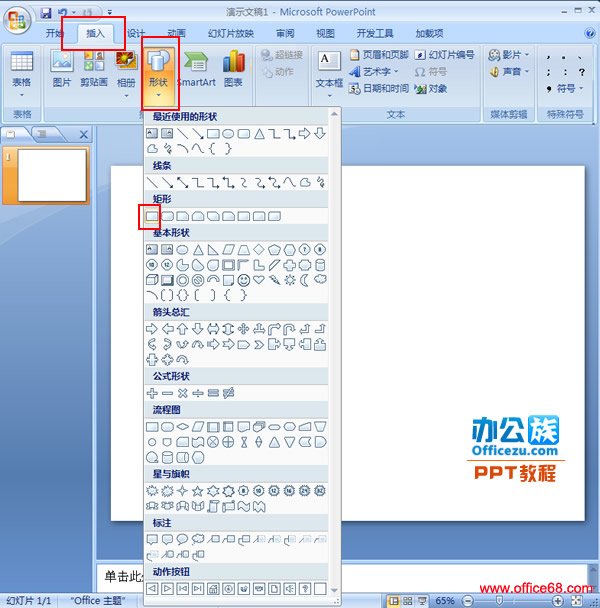
Task: Click the 65% zoom level
Action: [444, 601]
